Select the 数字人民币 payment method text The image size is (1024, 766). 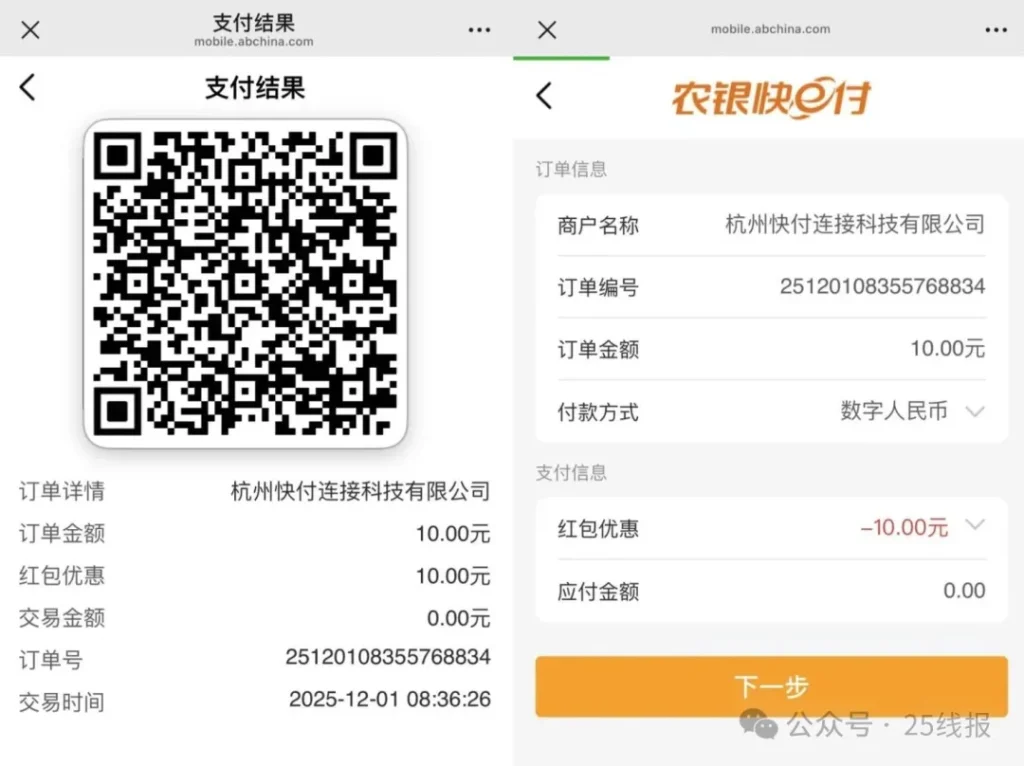[x=893, y=411]
